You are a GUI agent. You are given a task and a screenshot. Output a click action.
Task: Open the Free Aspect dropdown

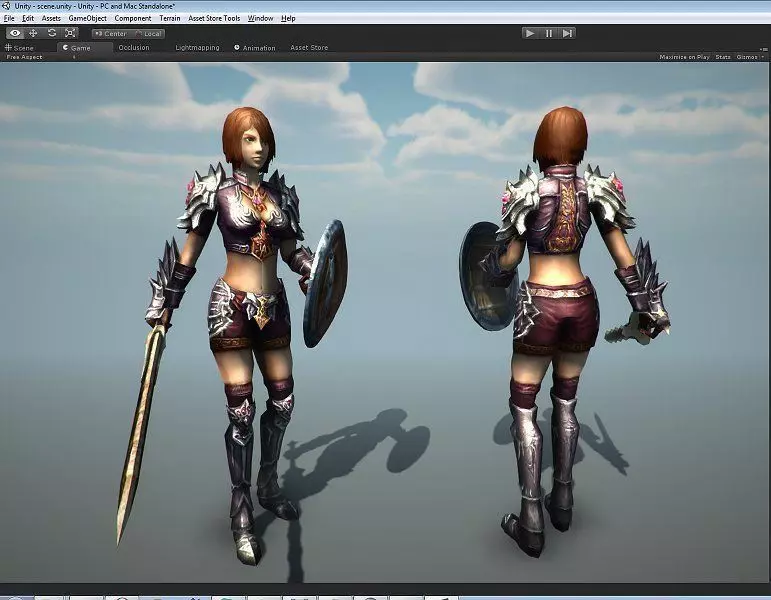40,57
